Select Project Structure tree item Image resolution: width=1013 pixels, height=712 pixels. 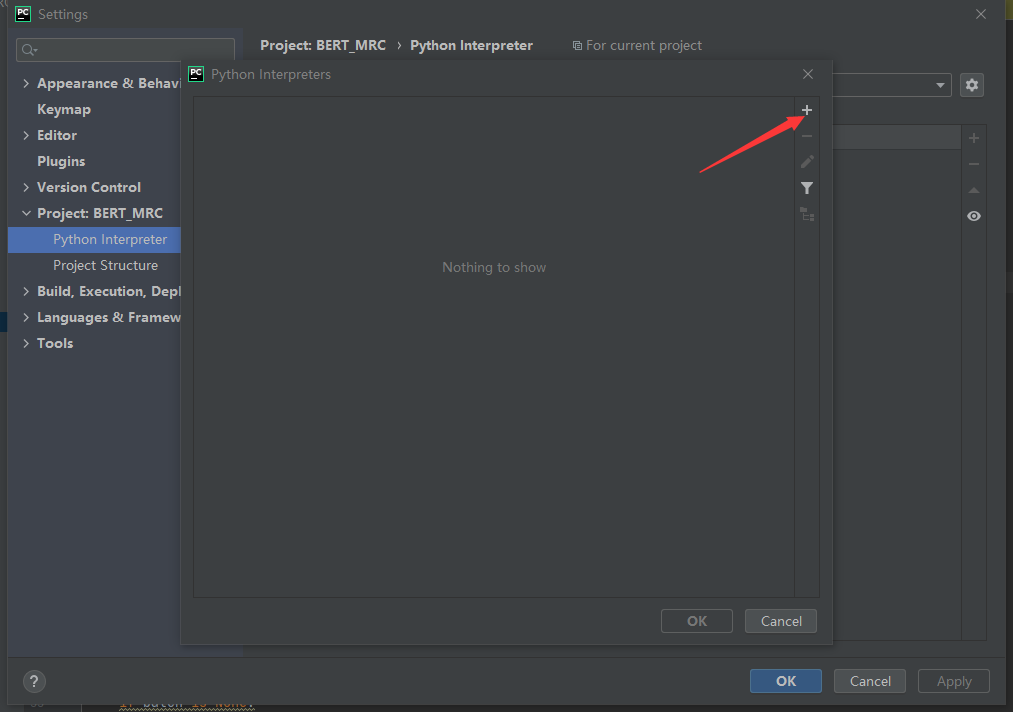pos(105,266)
